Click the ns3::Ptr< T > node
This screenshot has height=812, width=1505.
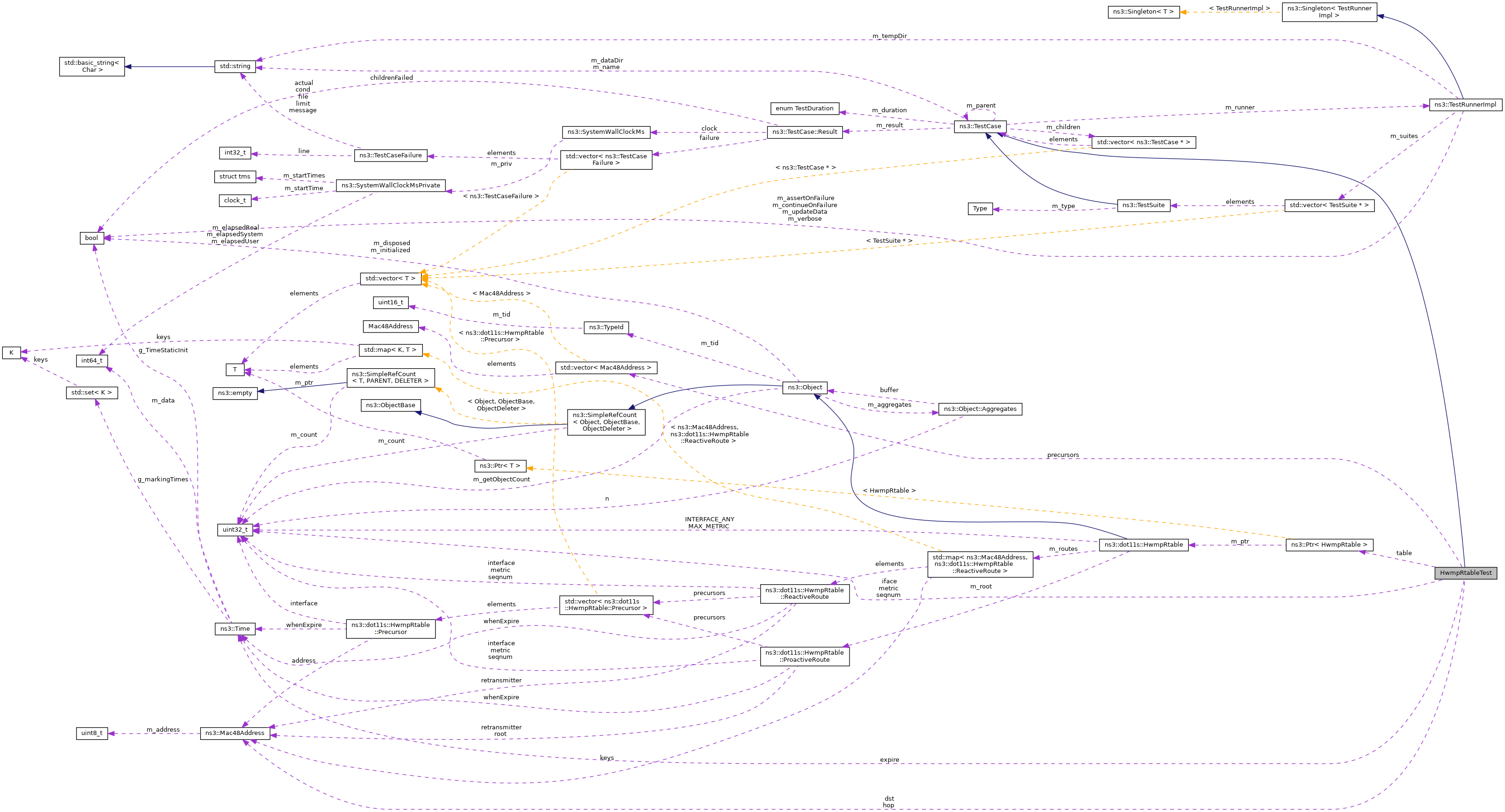click(x=499, y=466)
